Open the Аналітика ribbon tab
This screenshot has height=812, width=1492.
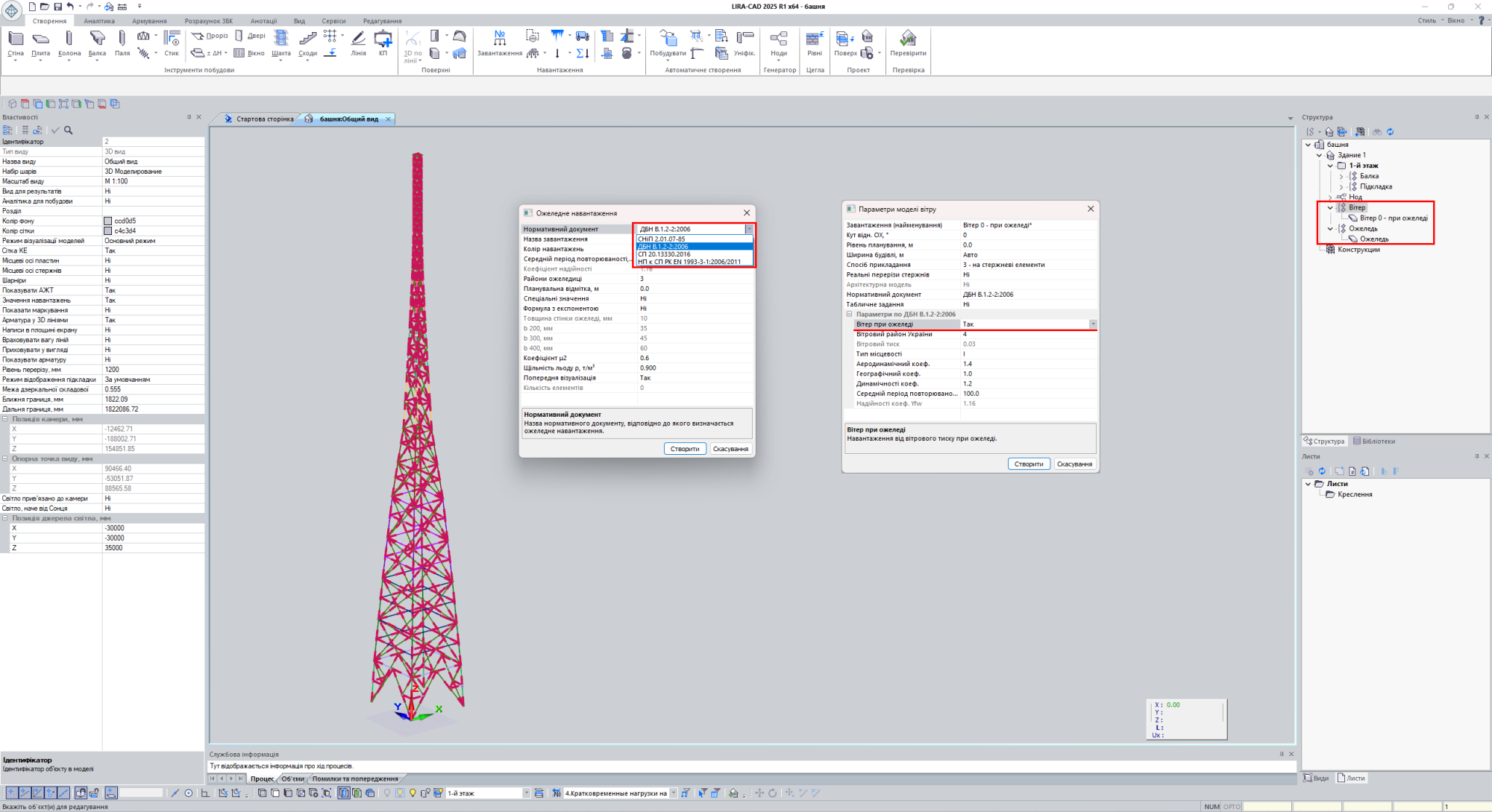click(99, 21)
